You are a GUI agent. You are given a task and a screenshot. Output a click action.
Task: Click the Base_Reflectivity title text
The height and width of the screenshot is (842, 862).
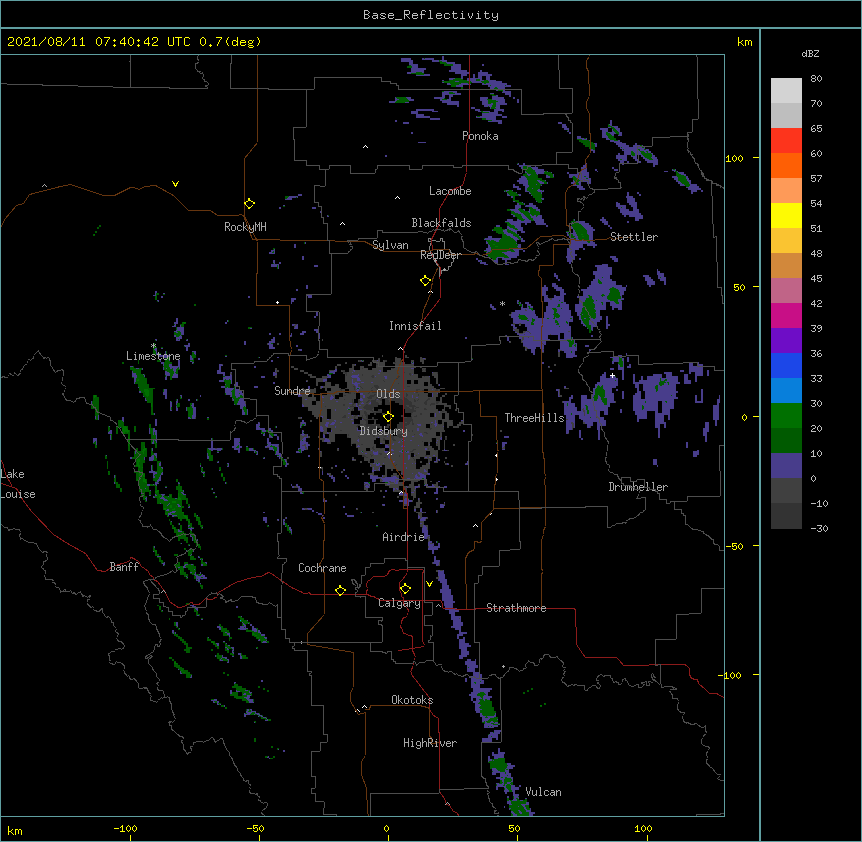pos(430,15)
